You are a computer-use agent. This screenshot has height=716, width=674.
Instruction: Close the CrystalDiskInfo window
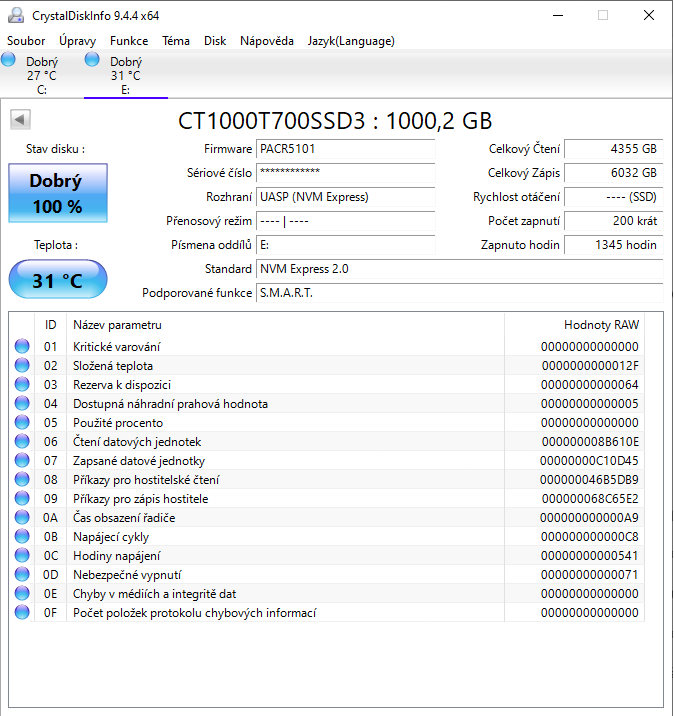pos(649,16)
